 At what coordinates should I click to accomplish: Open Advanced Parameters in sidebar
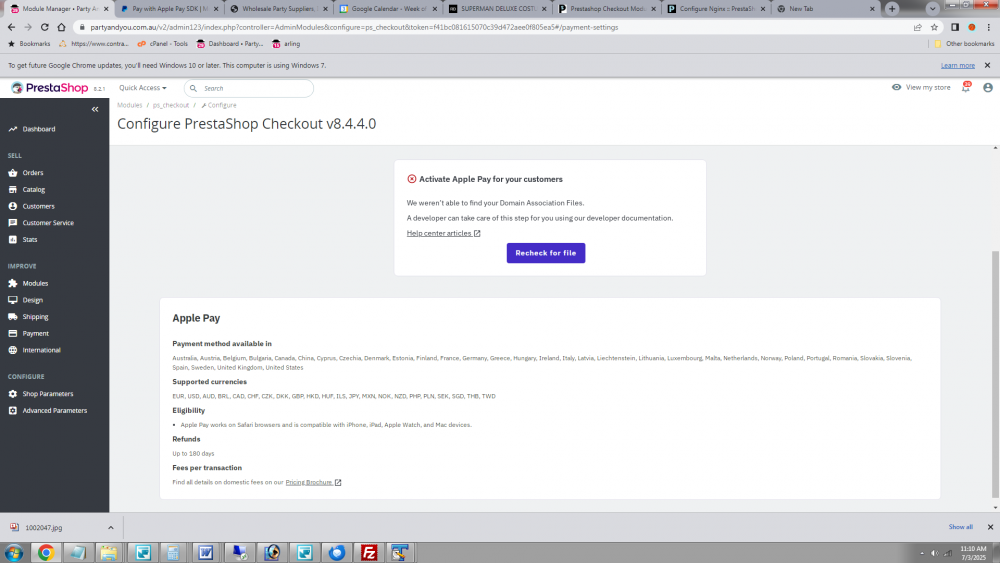(54, 411)
